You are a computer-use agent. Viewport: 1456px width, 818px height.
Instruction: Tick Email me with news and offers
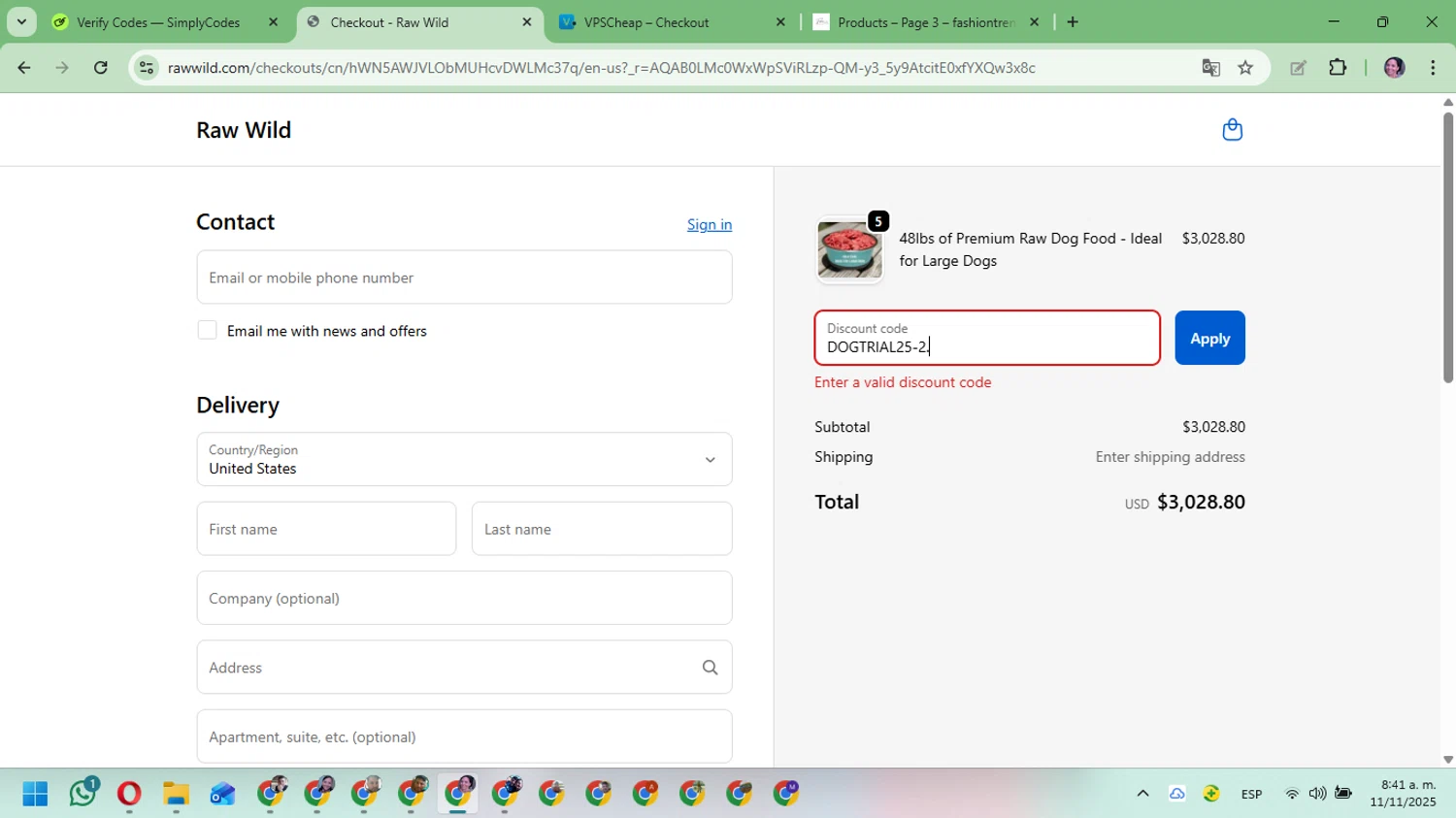pos(207,330)
